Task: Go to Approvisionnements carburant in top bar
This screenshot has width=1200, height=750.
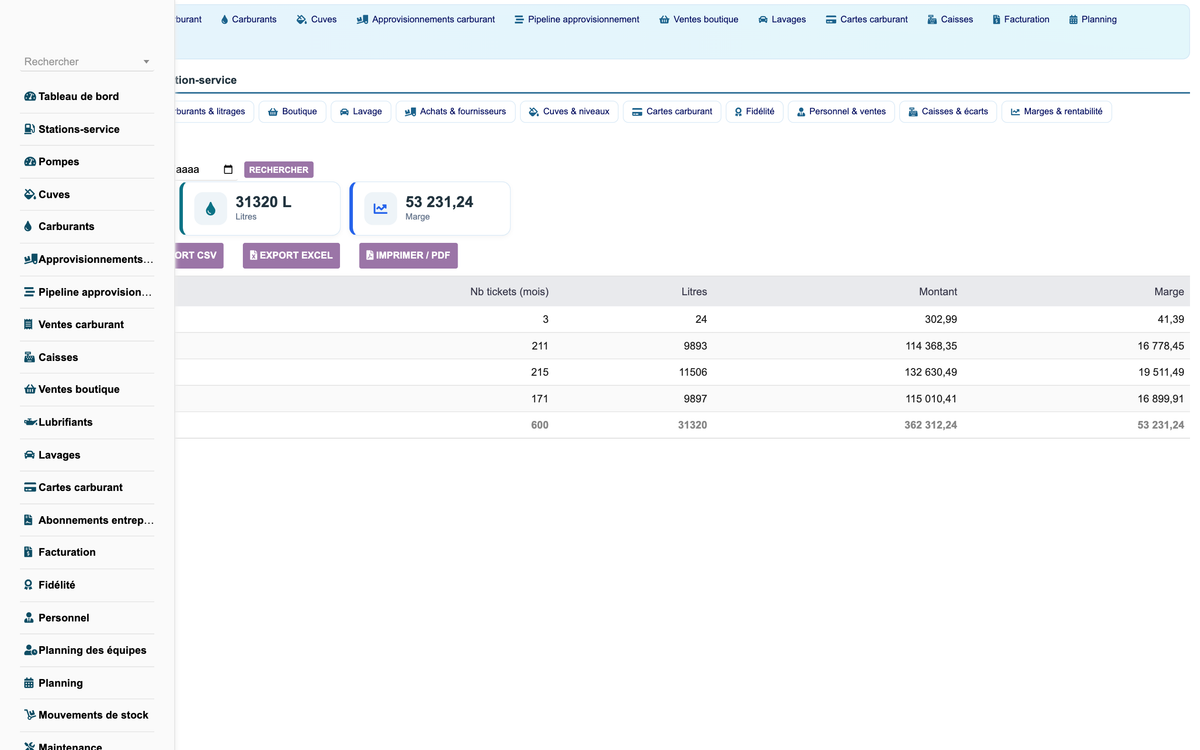Action: [426, 19]
